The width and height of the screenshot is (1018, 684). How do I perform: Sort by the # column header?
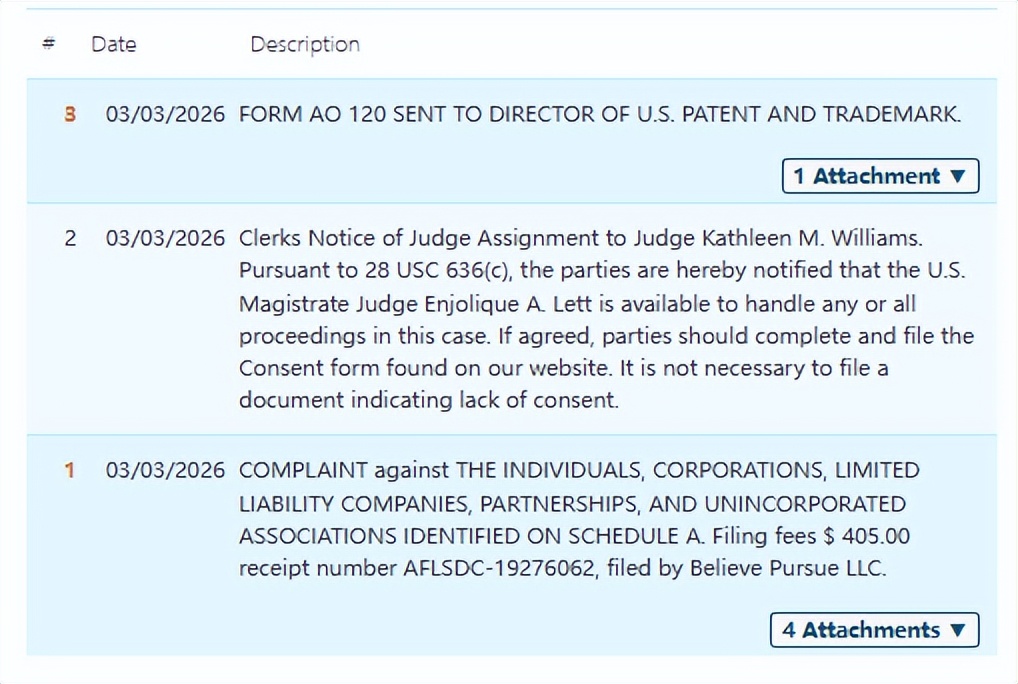[49, 44]
